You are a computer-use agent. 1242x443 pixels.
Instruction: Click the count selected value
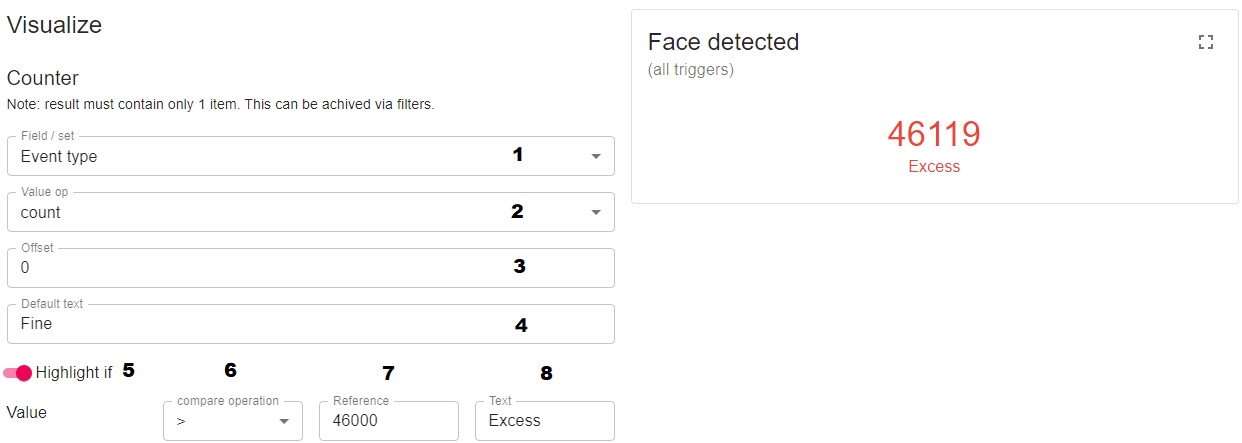pos(41,213)
